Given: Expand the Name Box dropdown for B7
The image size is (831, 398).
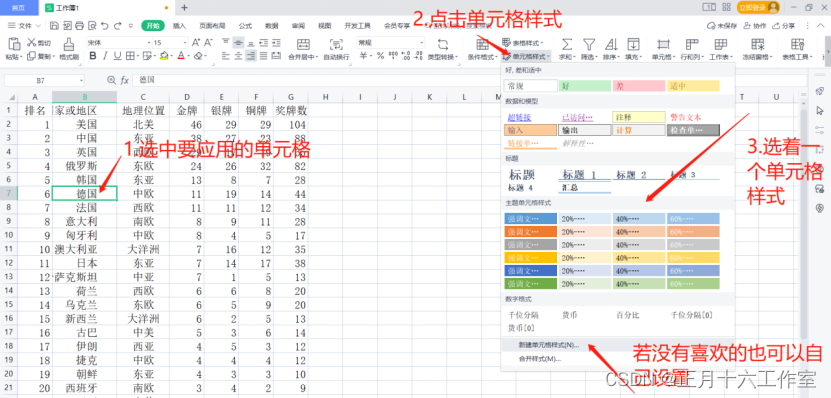Looking at the screenshot, I should (81, 81).
